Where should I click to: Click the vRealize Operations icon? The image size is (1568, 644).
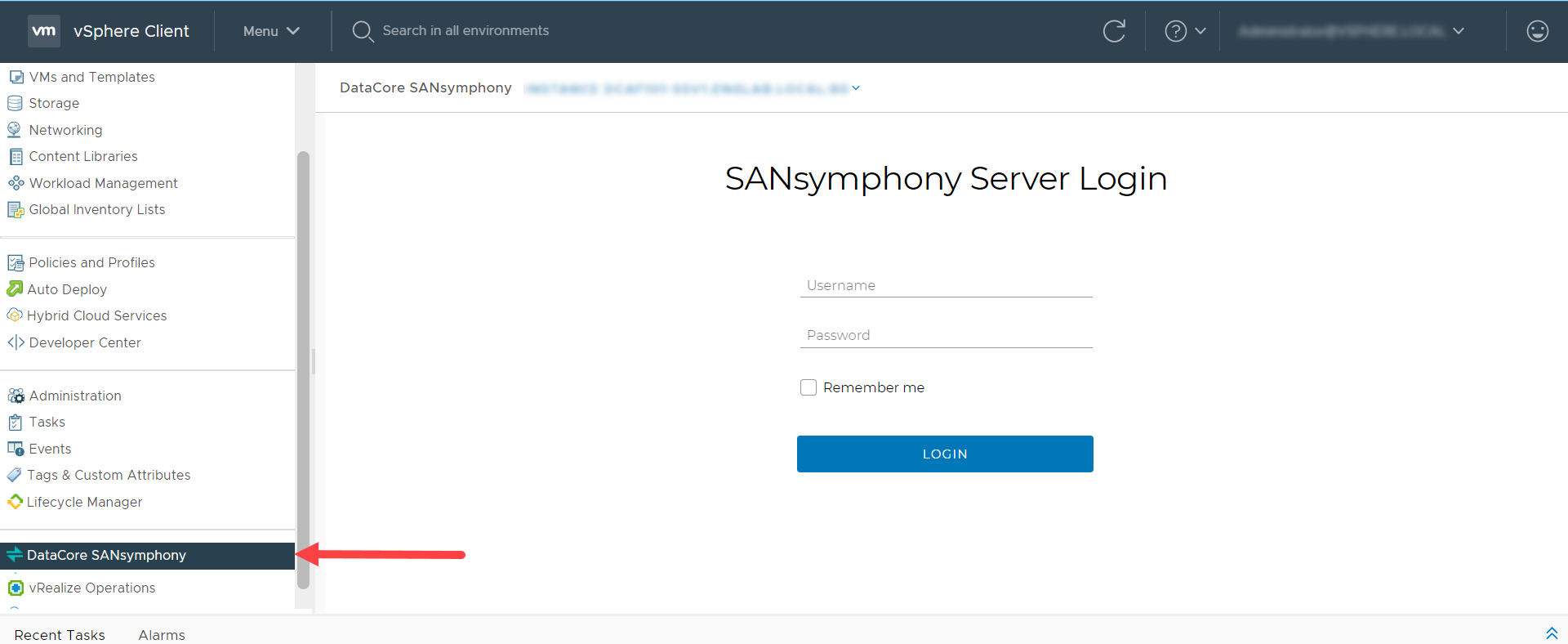[x=16, y=588]
